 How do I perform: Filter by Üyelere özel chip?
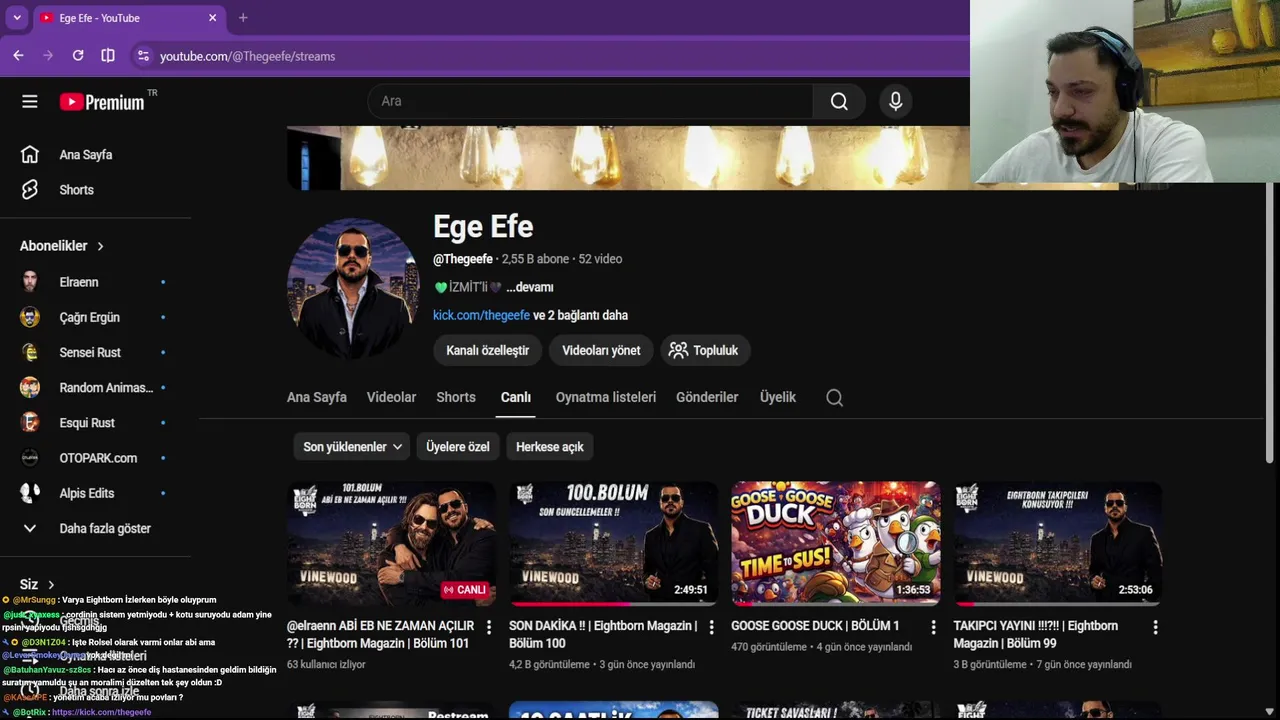pyautogui.click(x=458, y=447)
